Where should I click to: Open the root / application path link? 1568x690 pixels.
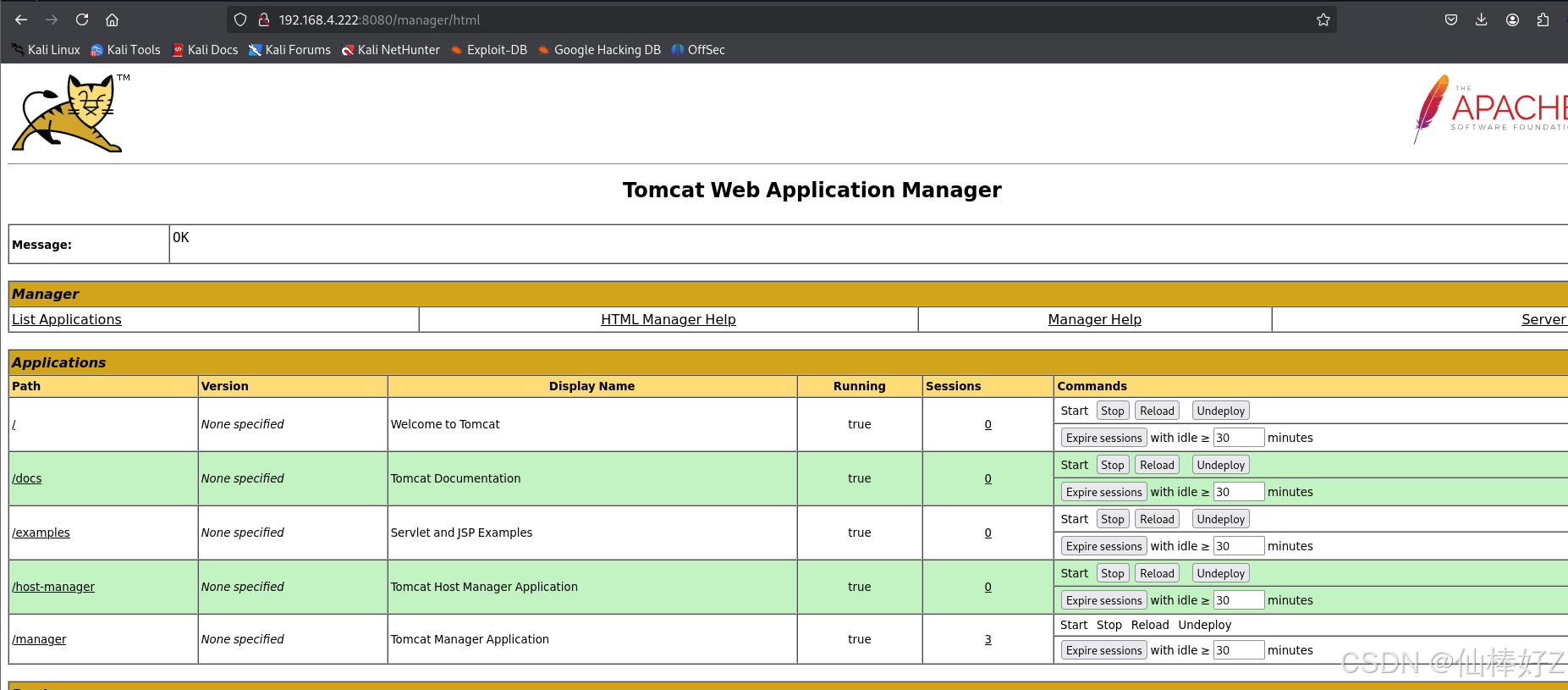click(x=14, y=424)
